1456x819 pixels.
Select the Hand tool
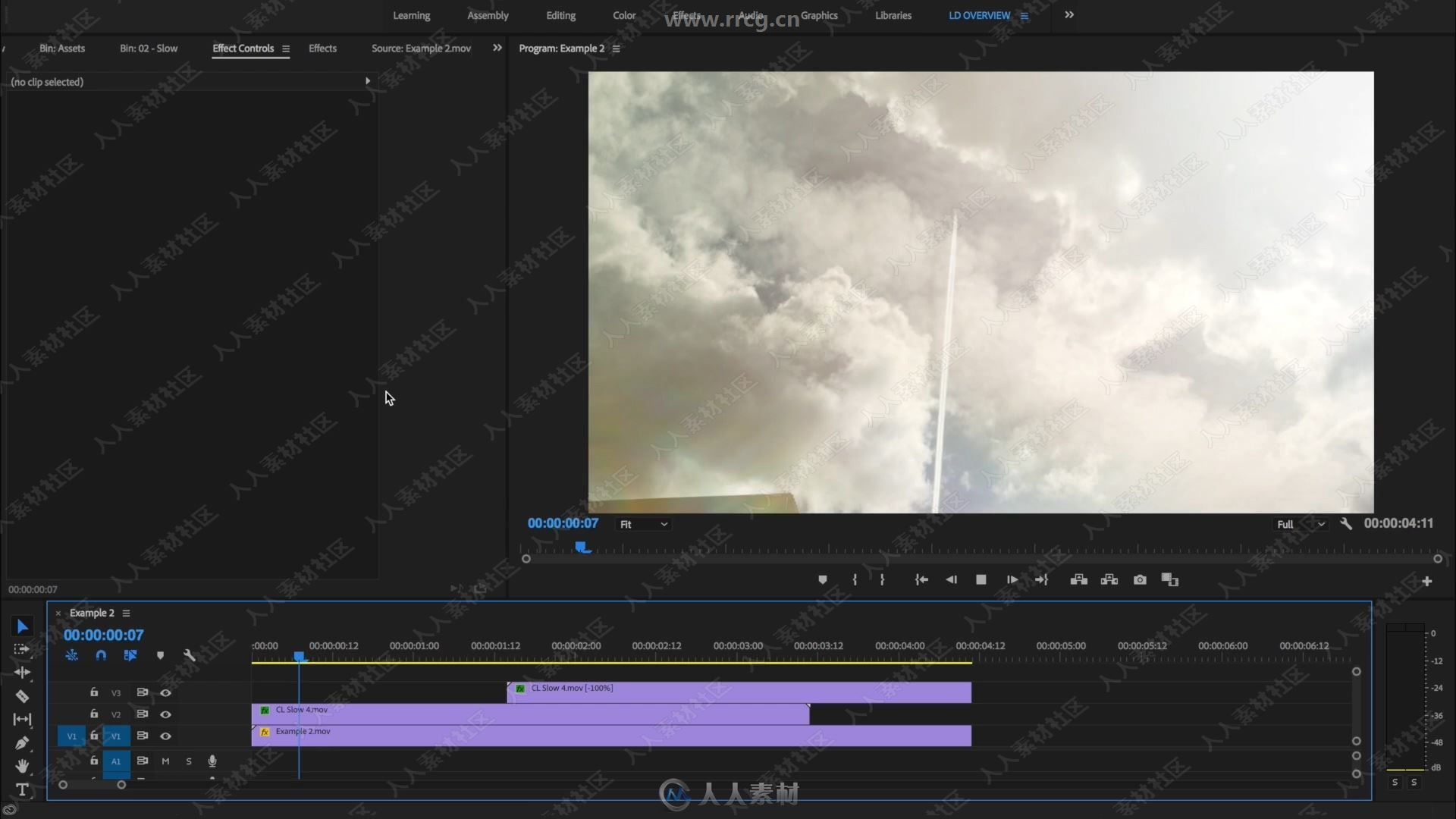[22, 766]
